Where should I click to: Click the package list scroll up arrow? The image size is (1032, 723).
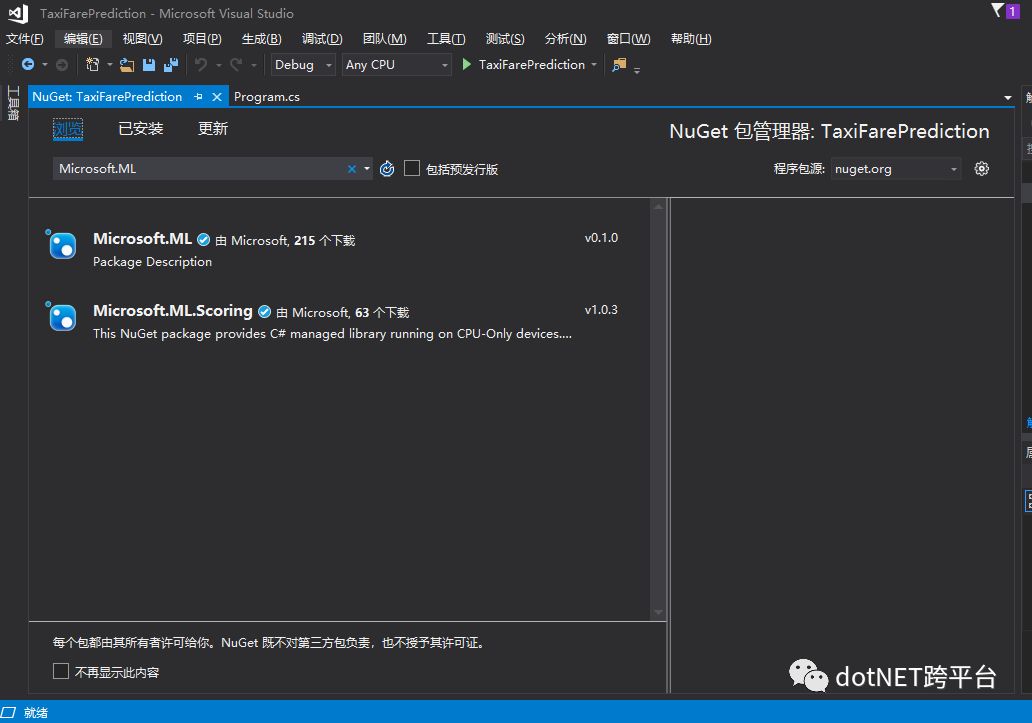pos(658,207)
